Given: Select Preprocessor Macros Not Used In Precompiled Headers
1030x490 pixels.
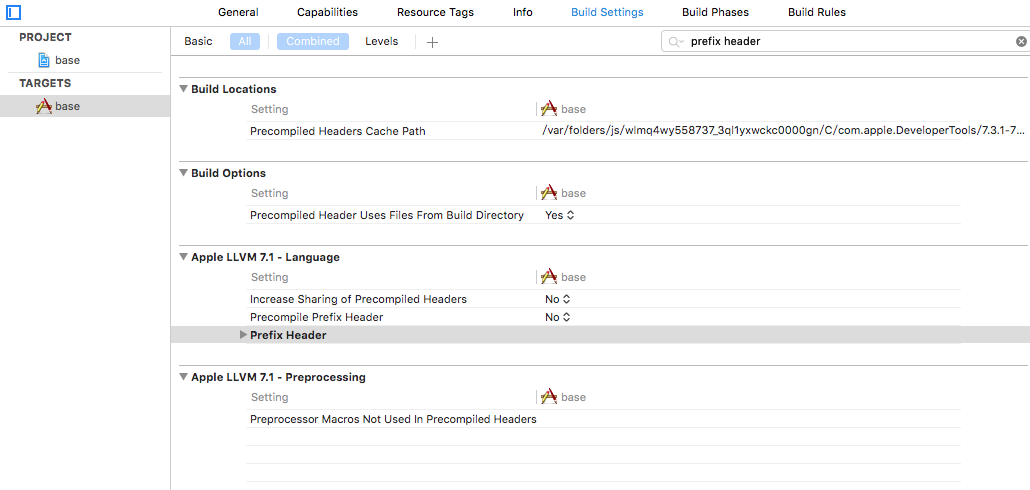Looking at the screenshot, I should tap(393, 419).
